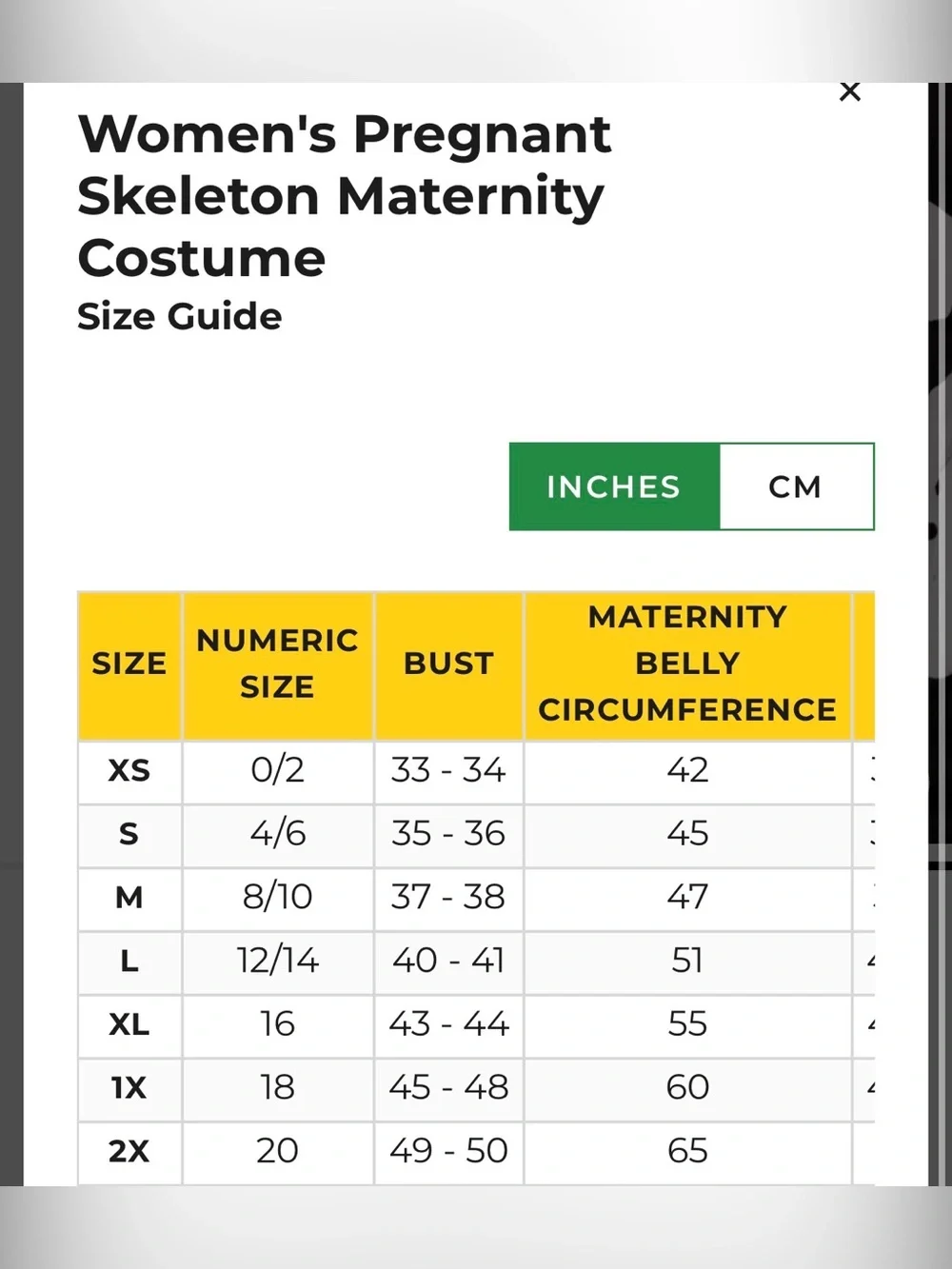Screen dimensions: 952x1269
Task: Select the 2X size row label
Action: coord(129,1152)
